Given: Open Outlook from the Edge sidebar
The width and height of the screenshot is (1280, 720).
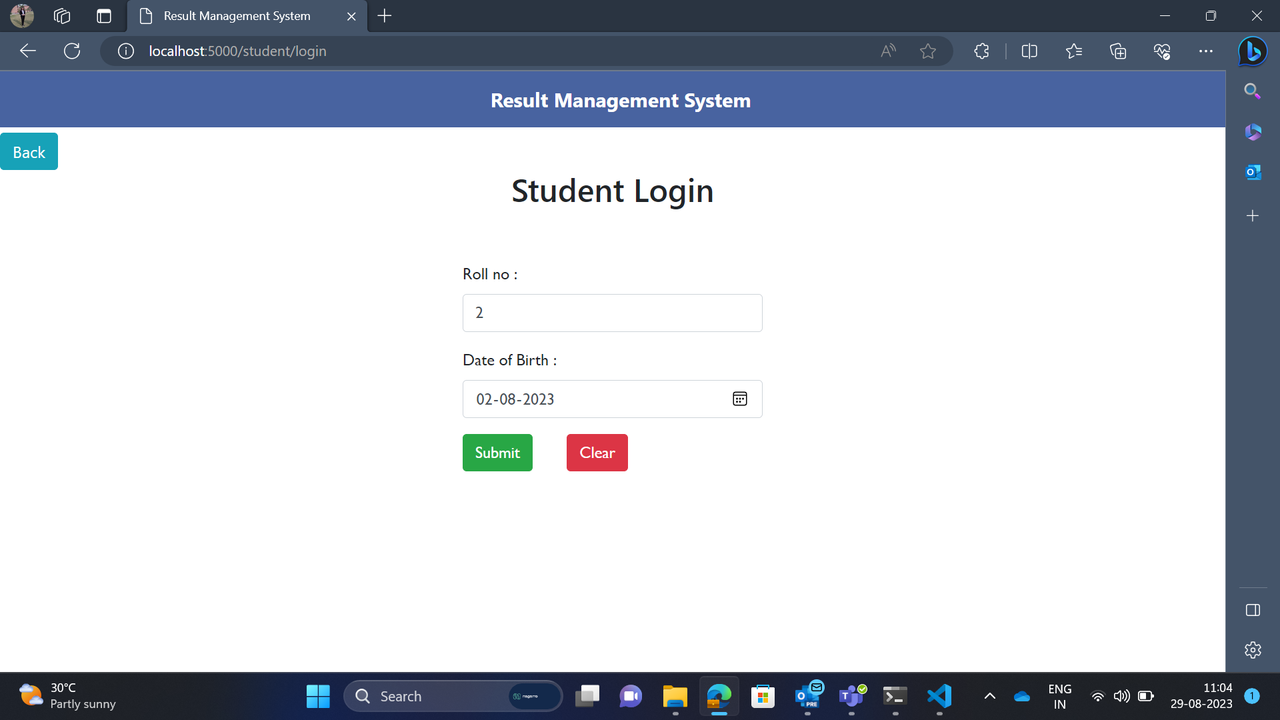Looking at the screenshot, I should (1252, 171).
